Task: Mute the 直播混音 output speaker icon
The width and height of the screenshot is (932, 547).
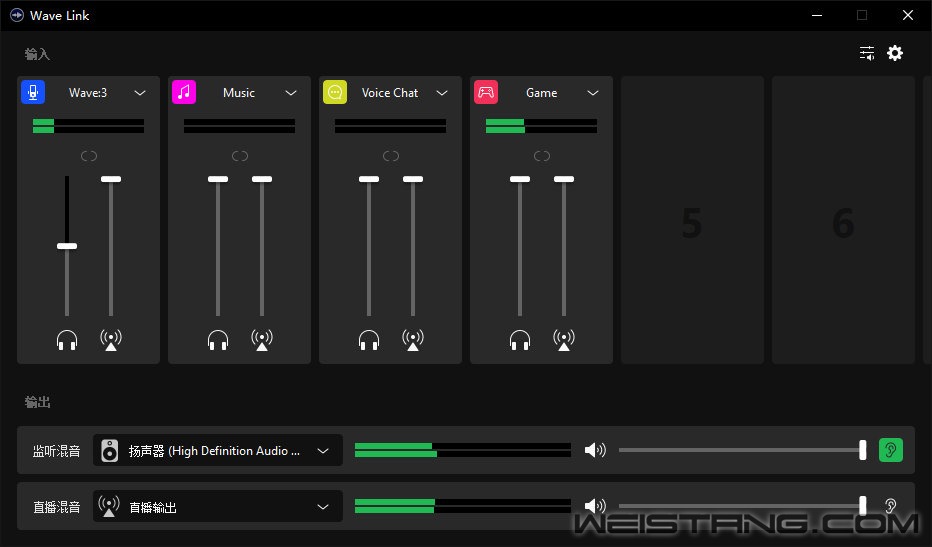Action: pyautogui.click(x=595, y=506)
